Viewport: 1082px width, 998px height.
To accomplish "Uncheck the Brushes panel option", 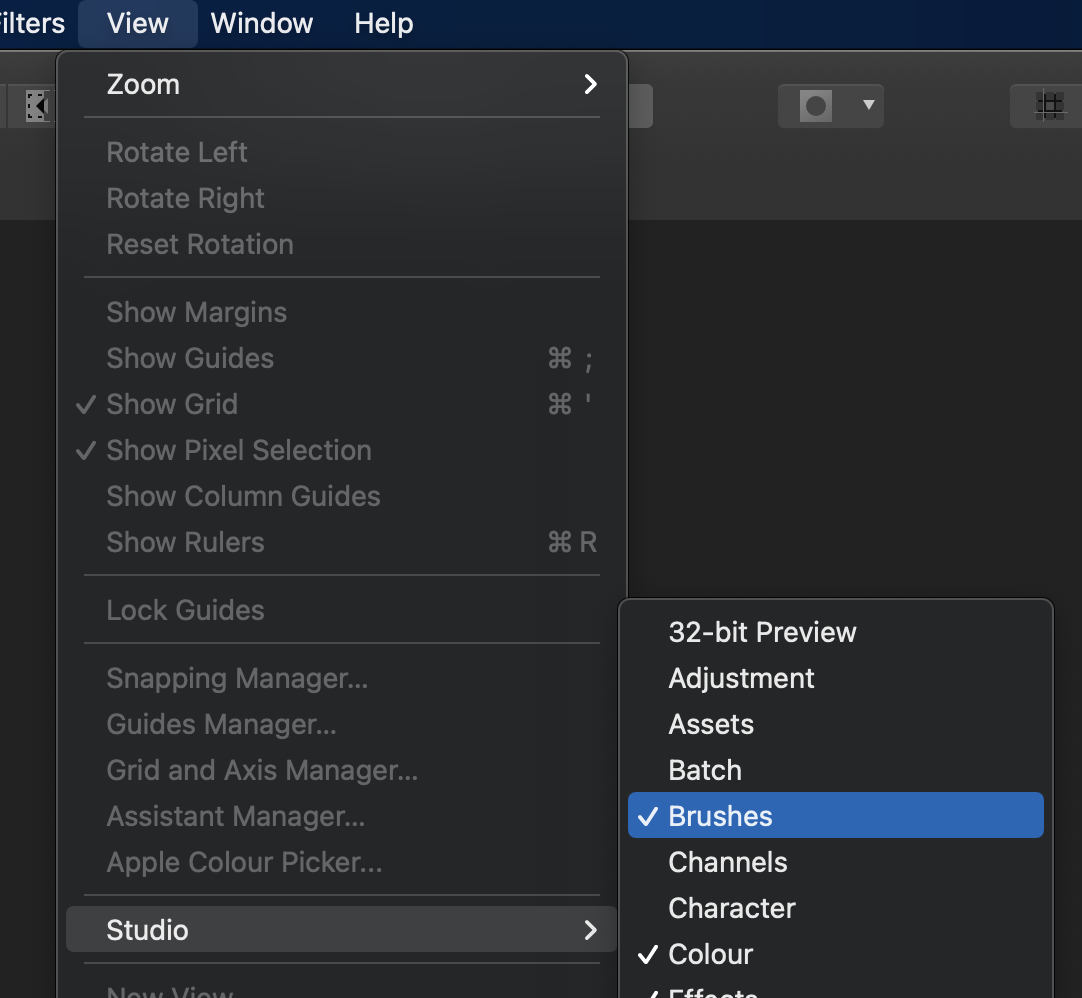I will point(834,816).
